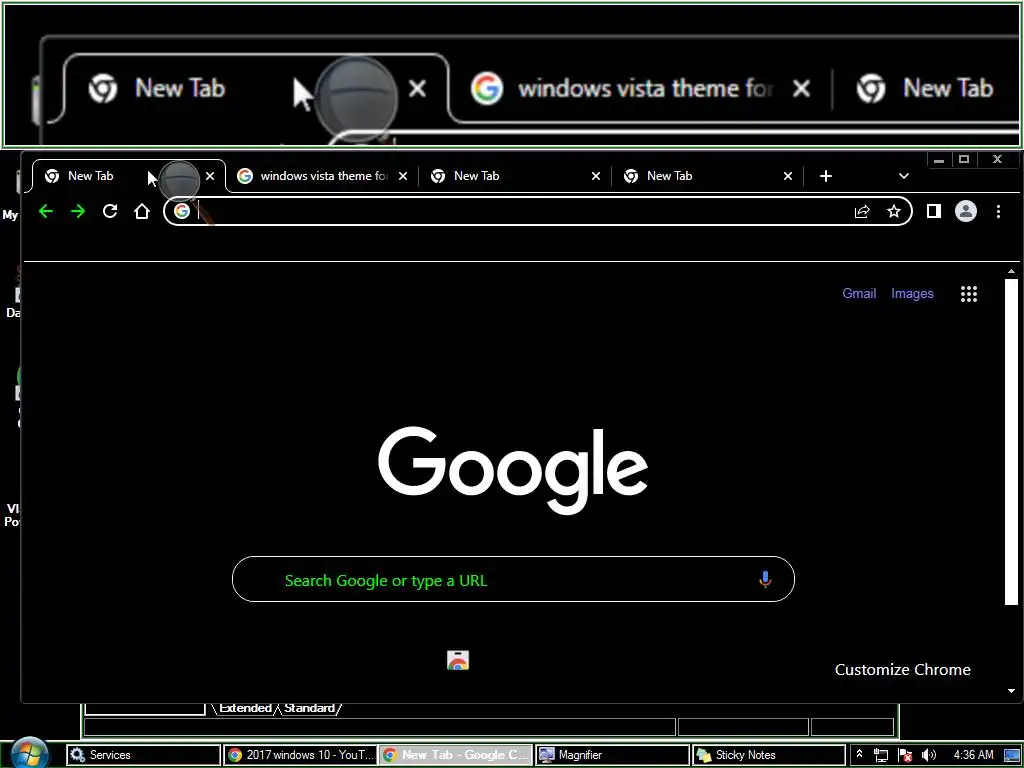Viewport: 1024px width, 768px height.
Task: Switch to the fourth tab, New Tab
Action: [x=707, y=176]
